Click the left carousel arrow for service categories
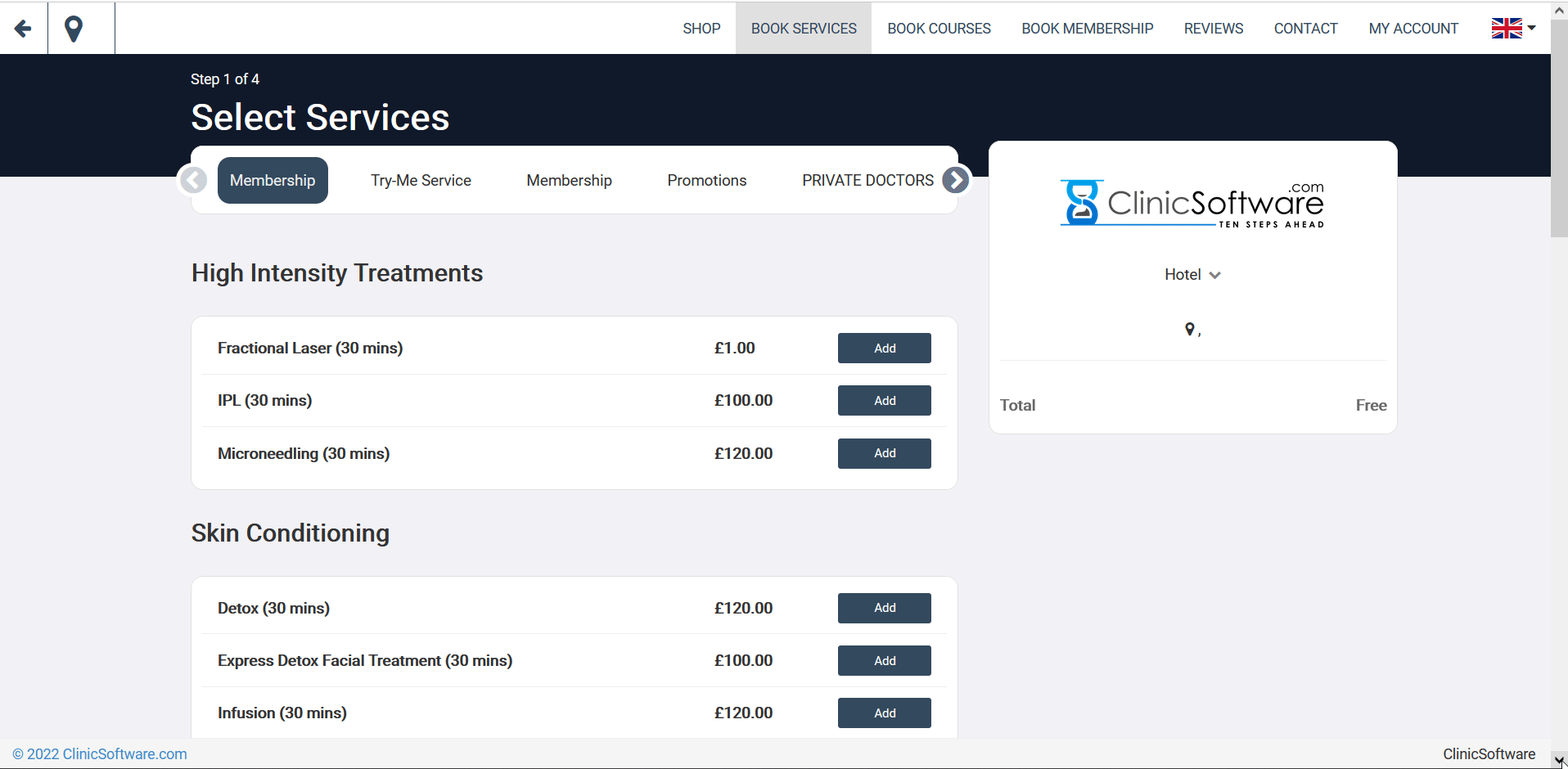This screenshot has height=769, width=1568. point(194,180)
